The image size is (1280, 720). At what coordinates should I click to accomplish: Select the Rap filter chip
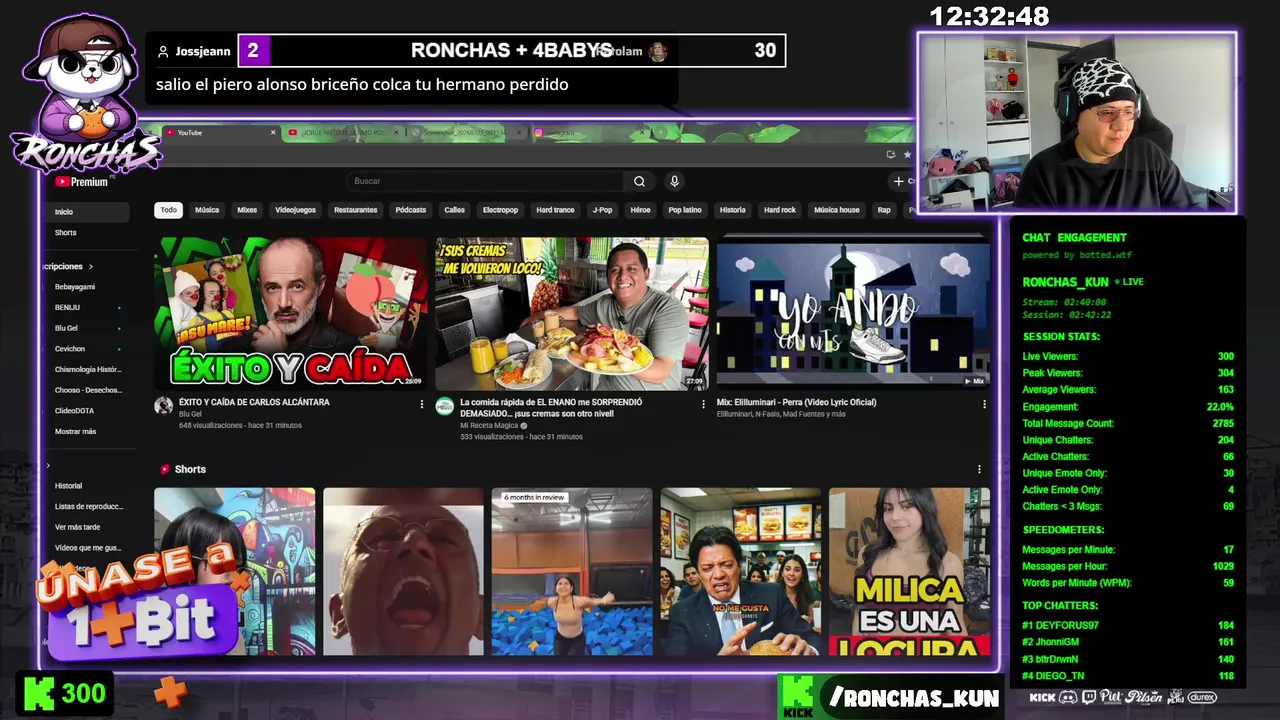tap(884, 210)
